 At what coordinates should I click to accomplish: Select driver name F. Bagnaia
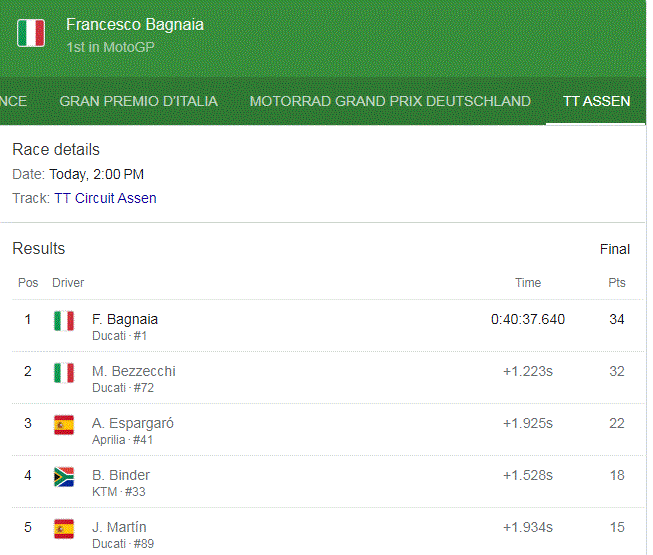coord(125,319)
